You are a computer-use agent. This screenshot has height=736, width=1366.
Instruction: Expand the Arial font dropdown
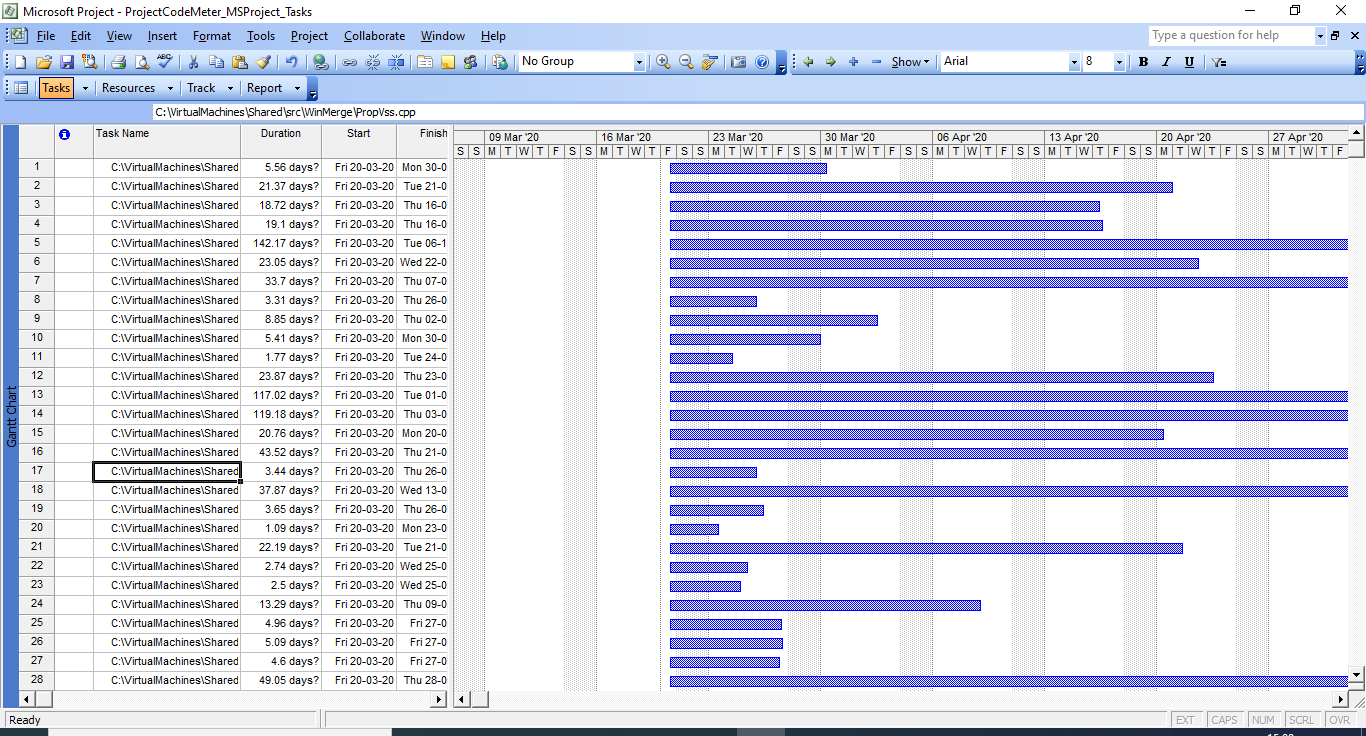(x=1074, y=62)
